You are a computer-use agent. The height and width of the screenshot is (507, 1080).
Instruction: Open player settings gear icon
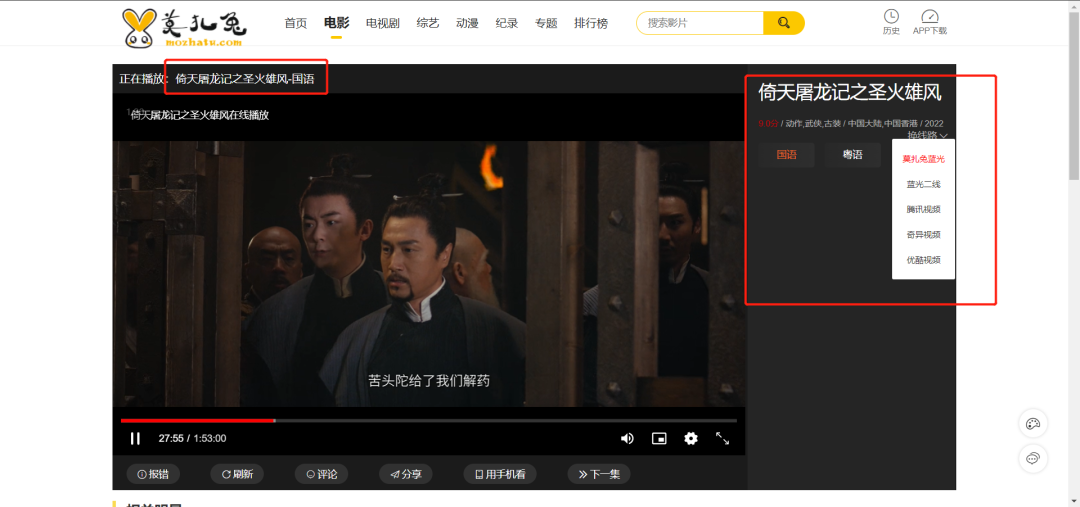click(691, 438)
